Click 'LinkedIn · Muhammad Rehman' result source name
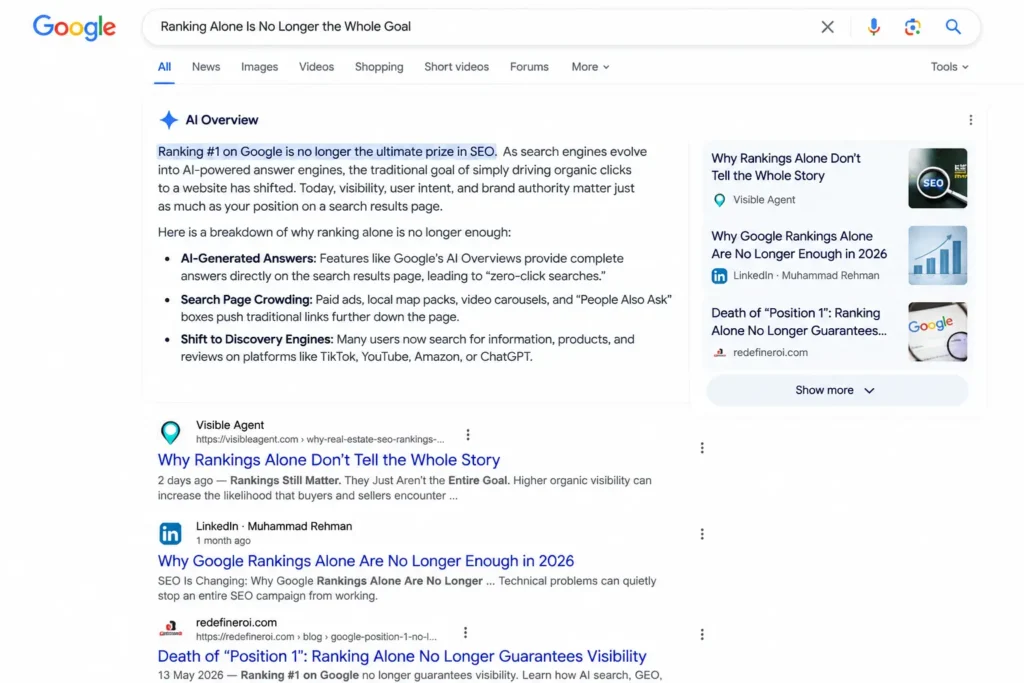This screenshot has height=683, width=1024. [x=274, y=526]
